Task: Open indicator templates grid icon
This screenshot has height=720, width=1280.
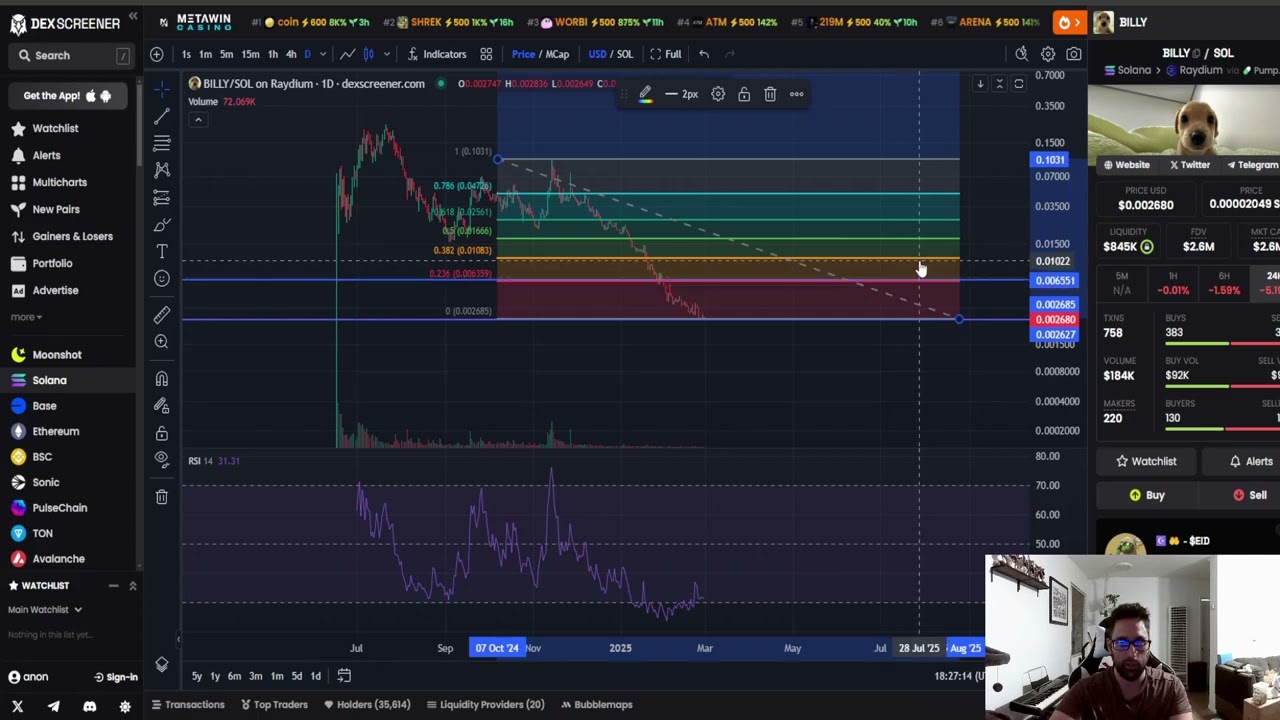Action: [486, 54]
